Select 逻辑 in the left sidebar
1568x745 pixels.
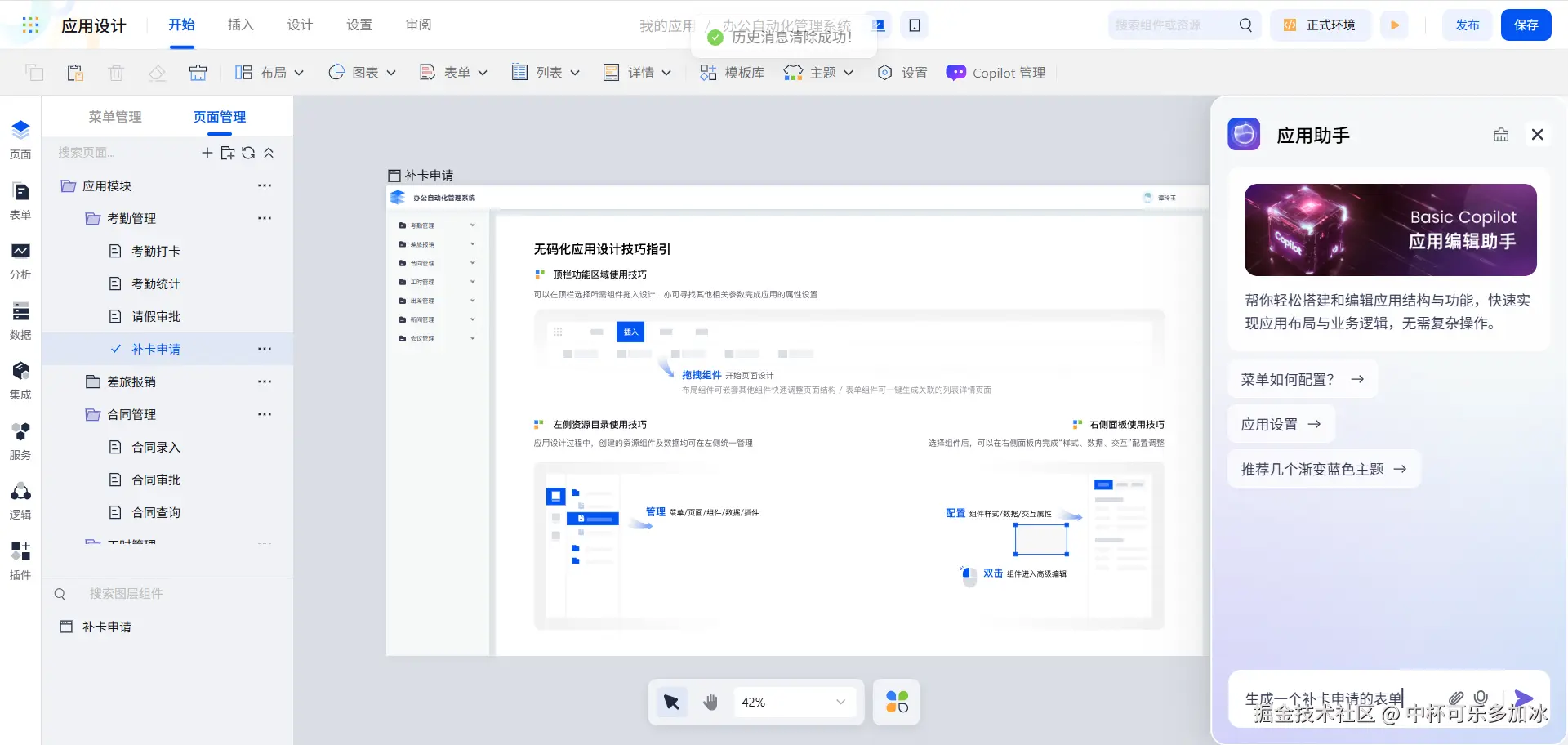pos(20,501)
